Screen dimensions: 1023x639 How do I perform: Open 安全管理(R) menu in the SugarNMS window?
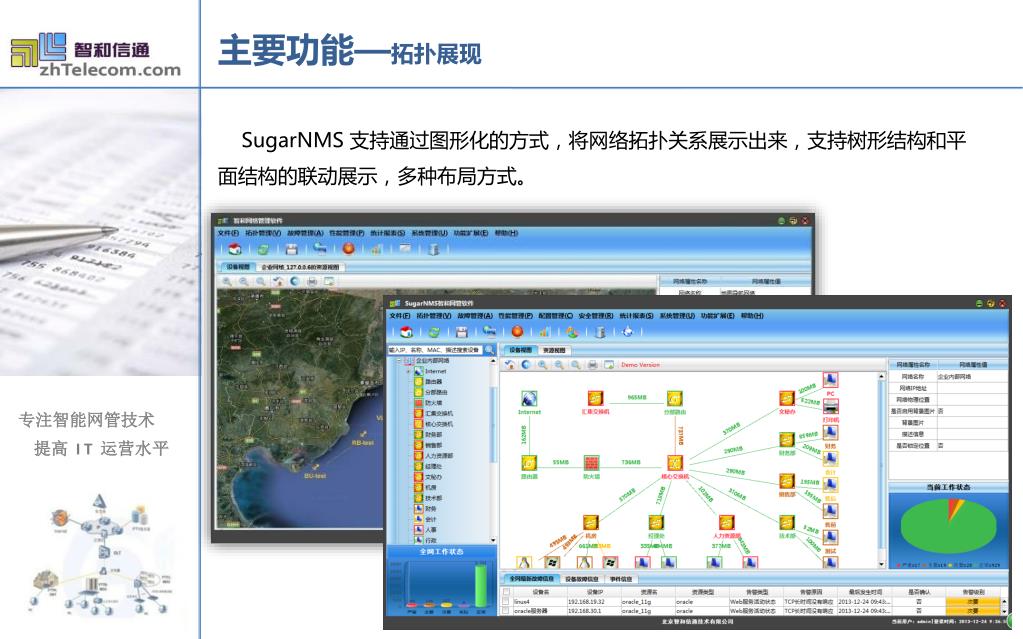pos(596,316)
